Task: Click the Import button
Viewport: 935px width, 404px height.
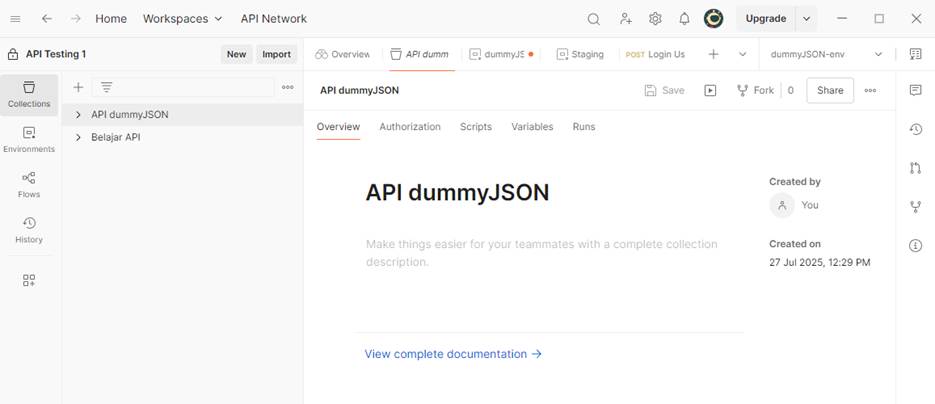Action: coord(276,54)
